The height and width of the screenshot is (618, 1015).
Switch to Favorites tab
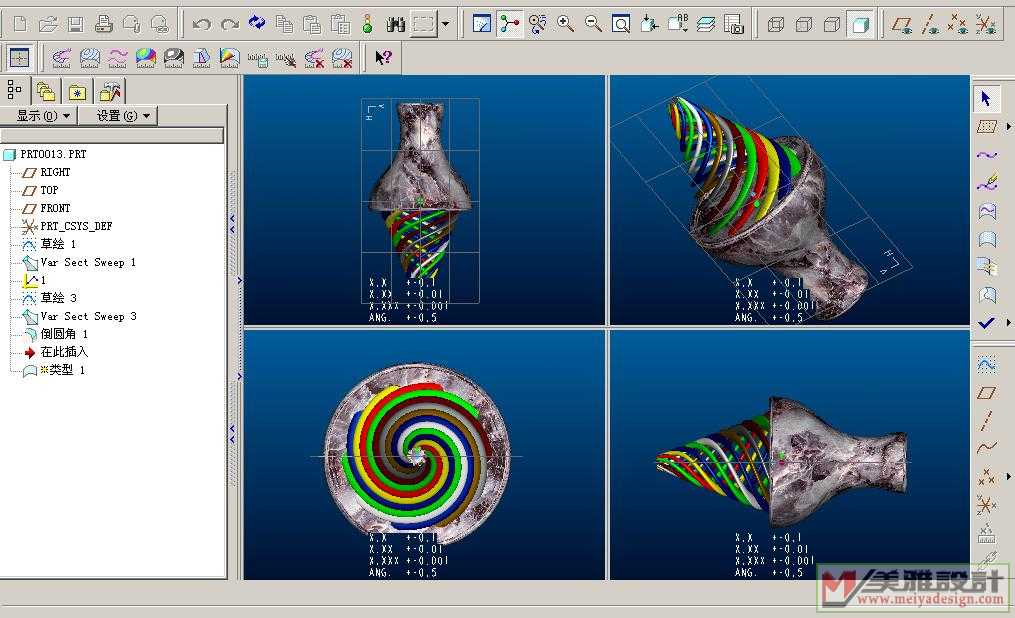(x=77, y=92)
